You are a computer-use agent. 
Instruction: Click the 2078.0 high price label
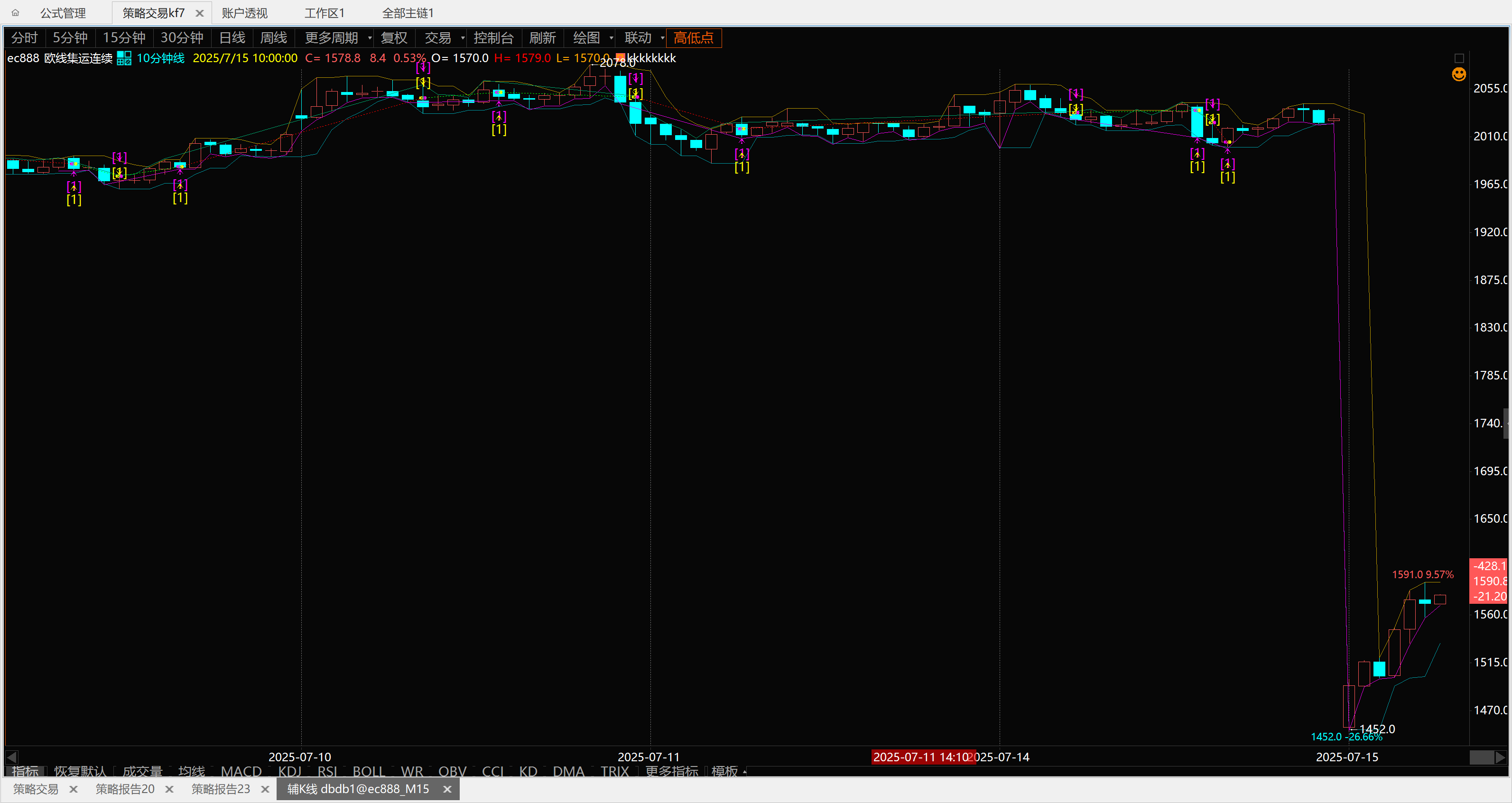click(x=617, y=62)
